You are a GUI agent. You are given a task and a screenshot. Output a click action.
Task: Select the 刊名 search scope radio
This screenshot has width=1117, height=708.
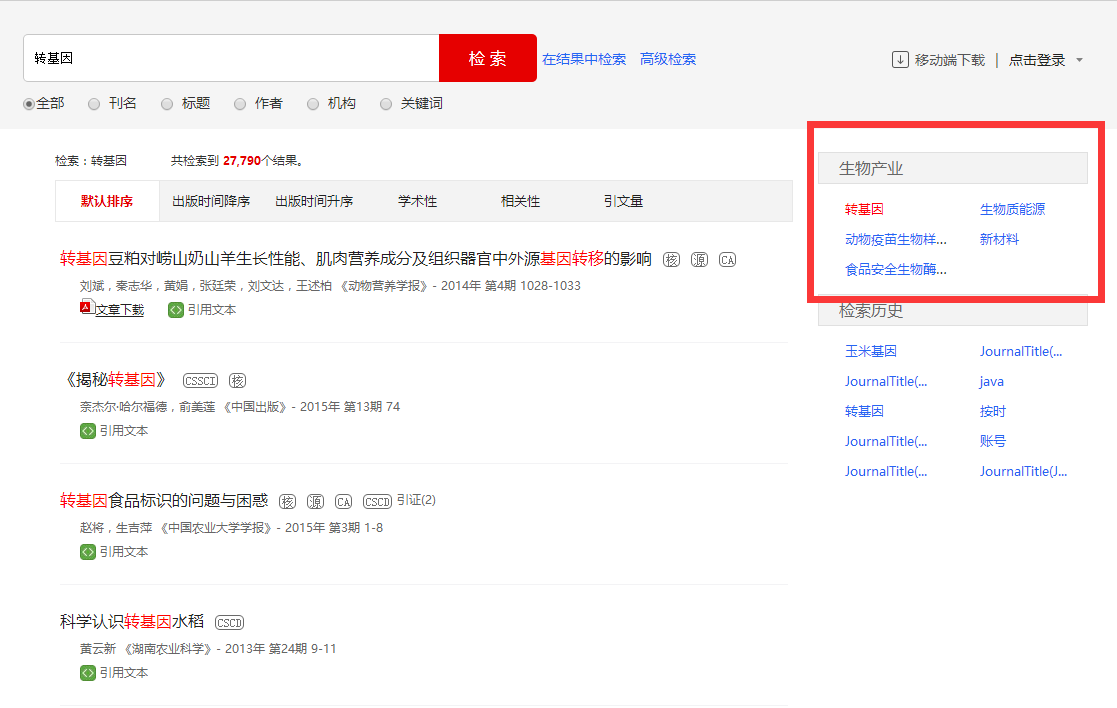[94, 104]
